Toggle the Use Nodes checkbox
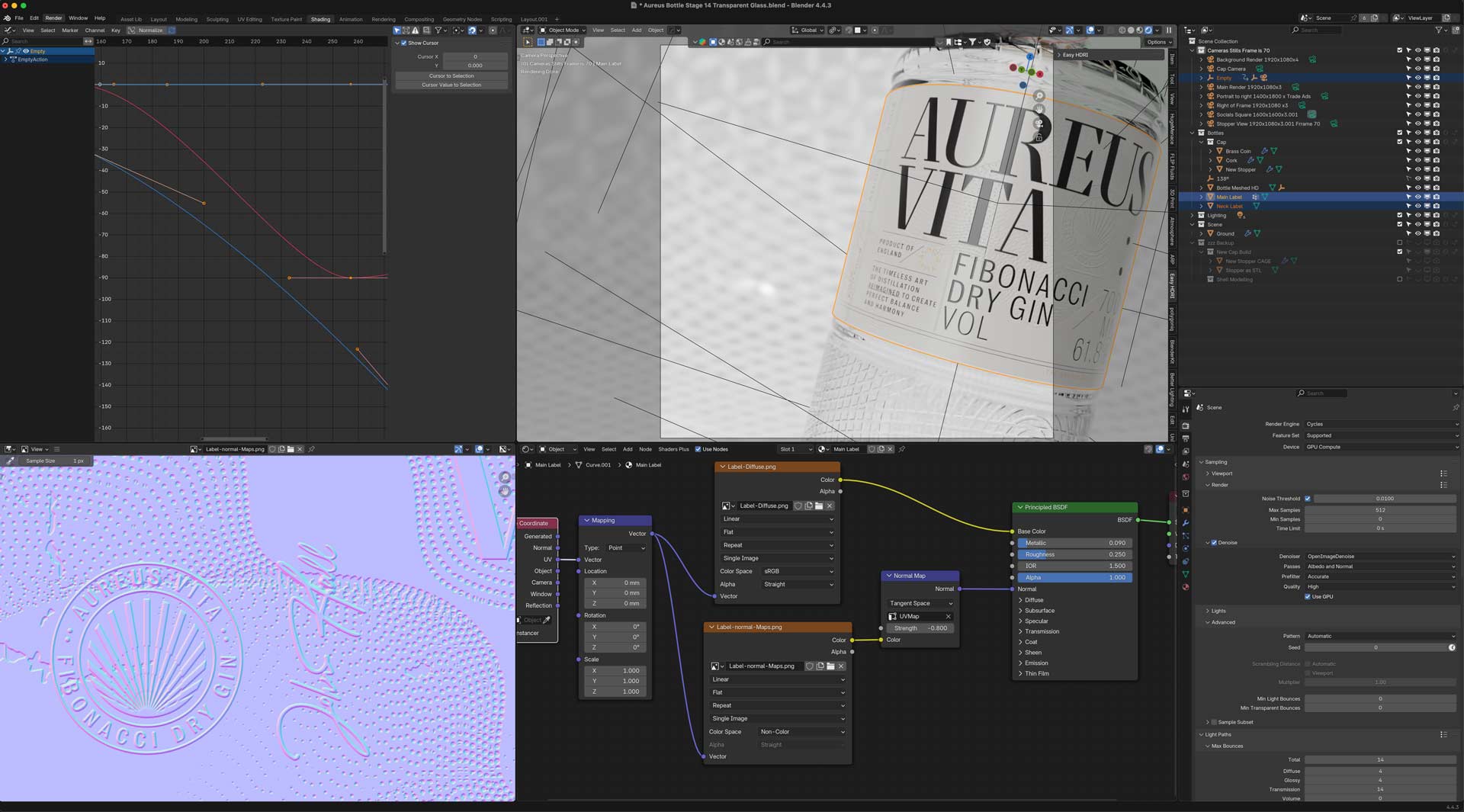1464x812 pixels. 698,449
